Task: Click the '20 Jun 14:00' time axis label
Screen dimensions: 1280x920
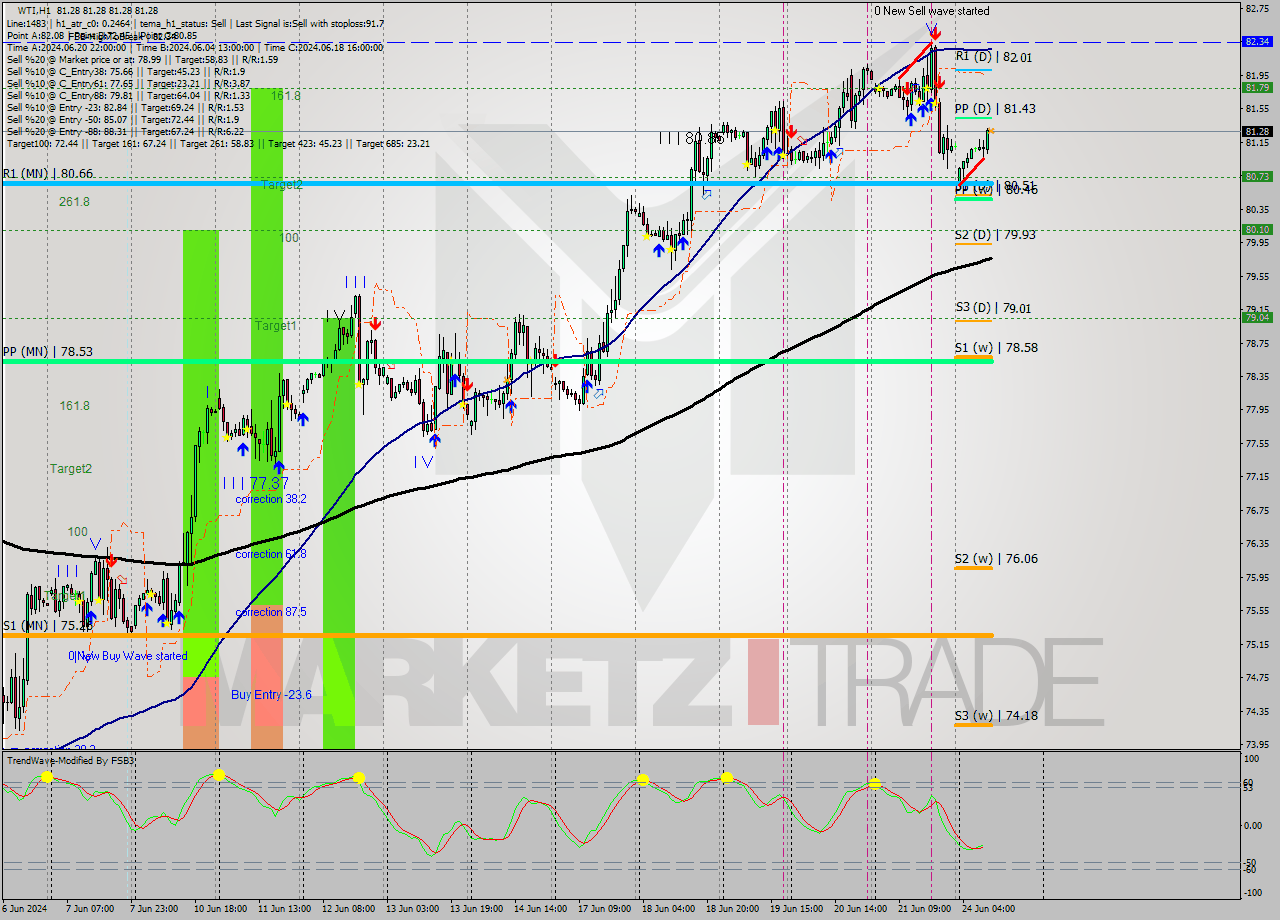Action: click(860, 908)
